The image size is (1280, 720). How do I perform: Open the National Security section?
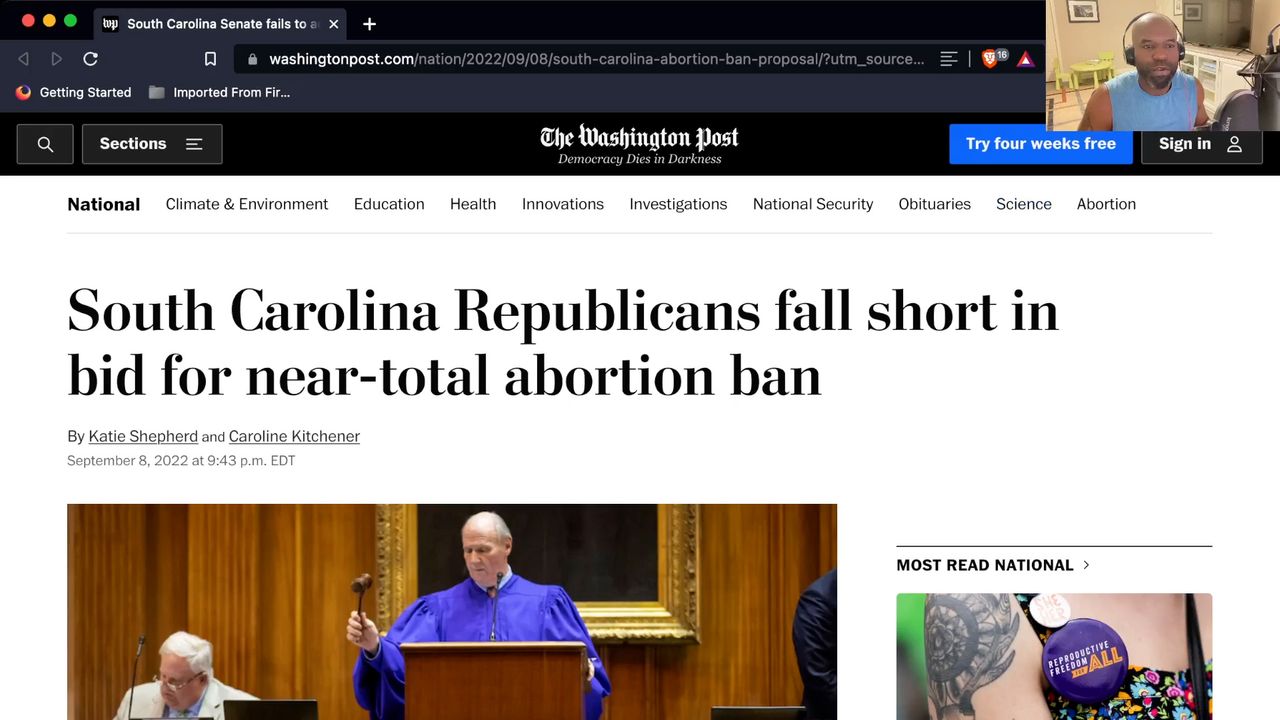click(x=813, y=204)
